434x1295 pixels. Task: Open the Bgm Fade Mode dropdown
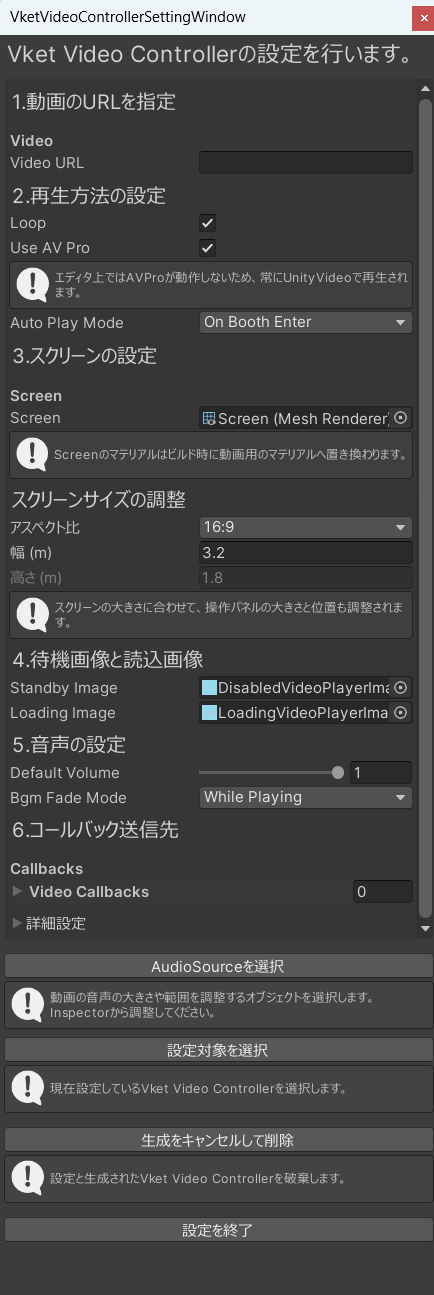(306, 797)
